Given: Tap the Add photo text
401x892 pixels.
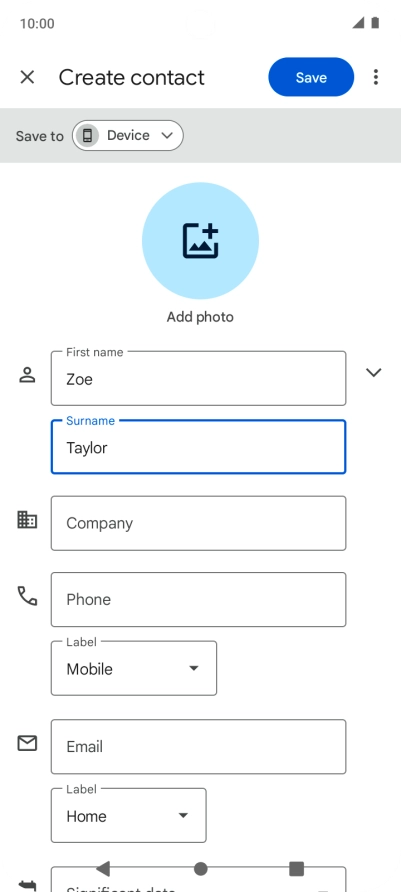Looking at the screenshot, I should coord(200,317).
